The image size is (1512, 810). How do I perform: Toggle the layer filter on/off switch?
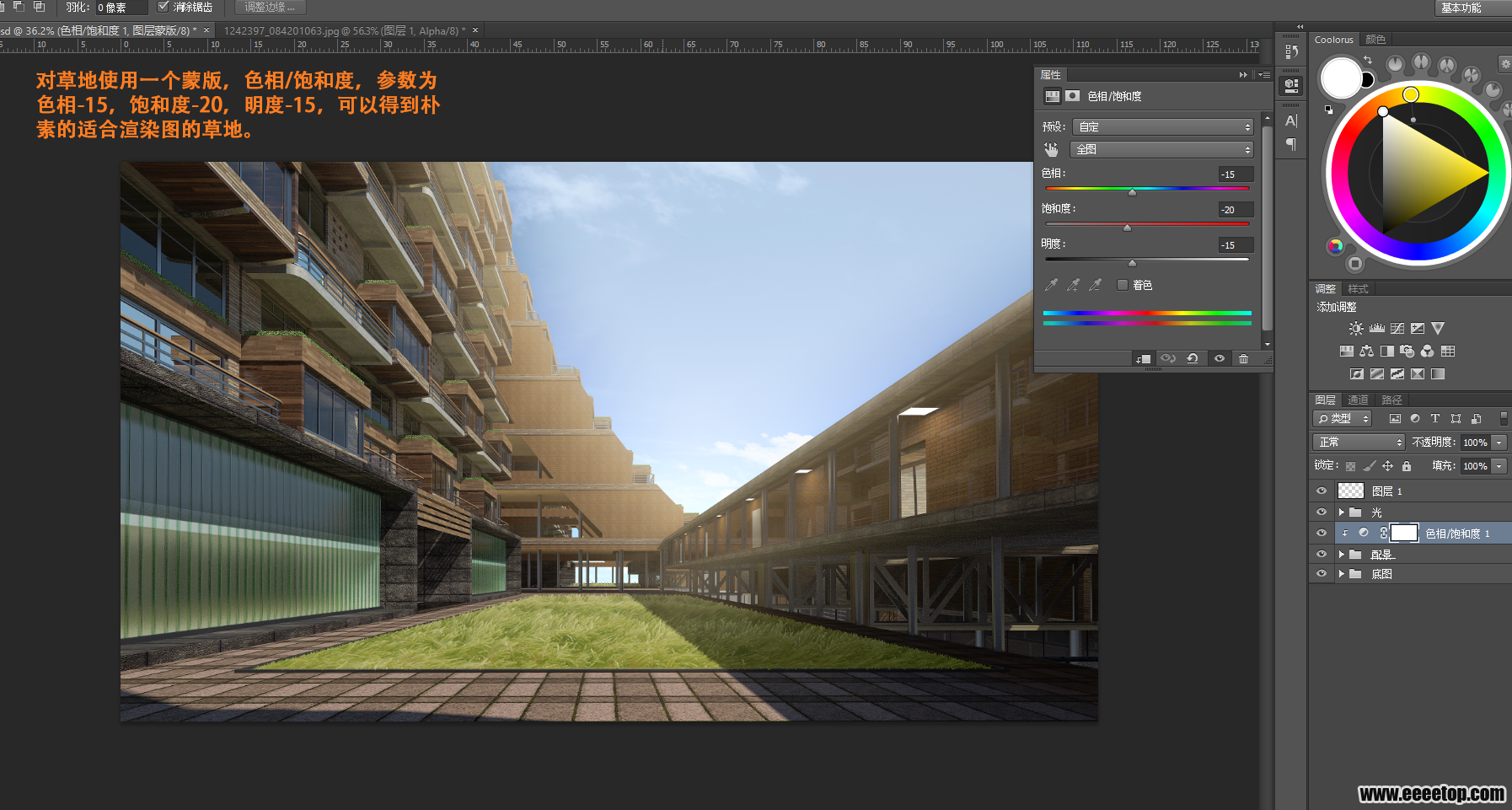coord(1504,418)
